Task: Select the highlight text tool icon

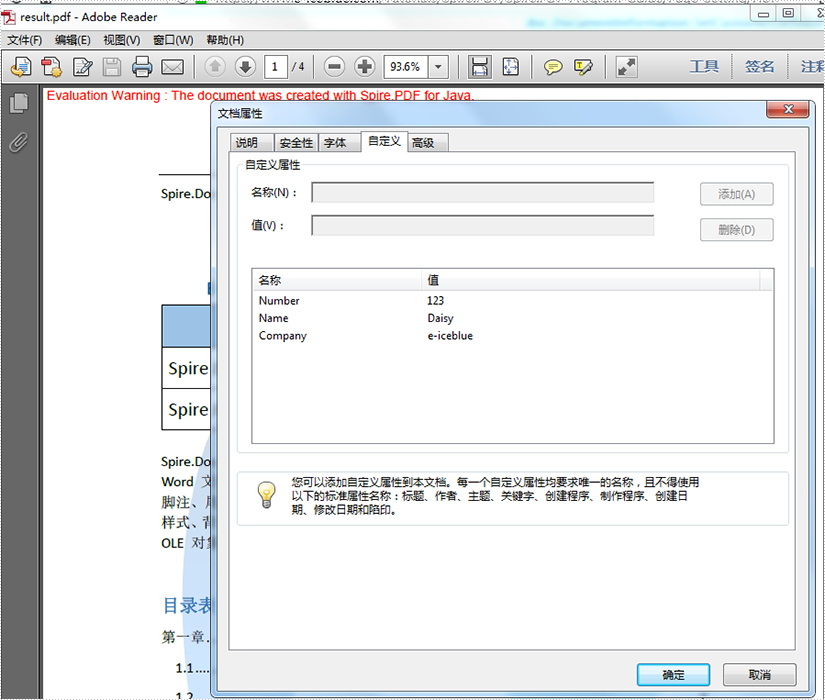Action: point(583,67)
